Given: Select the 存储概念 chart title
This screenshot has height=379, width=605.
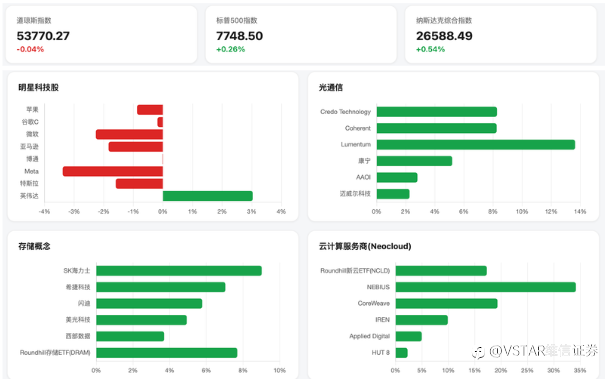Looking at the screenshot, I should [x=34, y=246].
